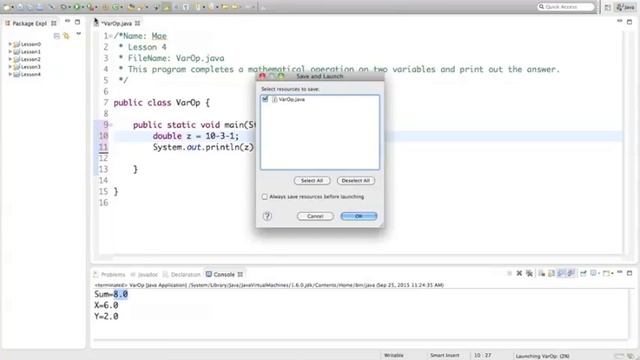The image size is (640, 360).
Task: Open the New dropdown arrow in toolbar
Action: pos(13,7)
